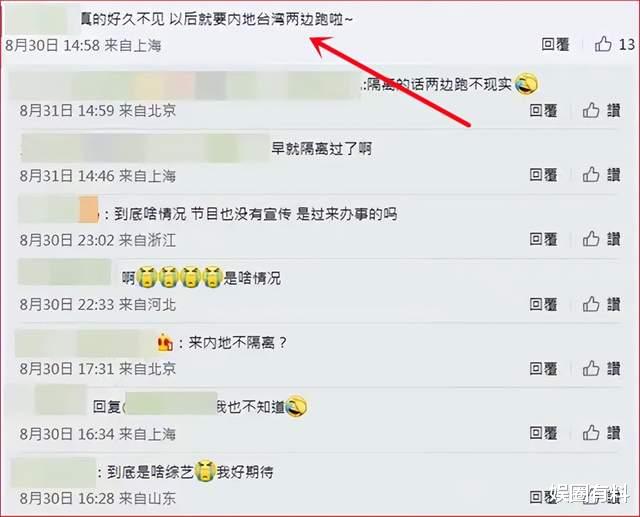Reply to the 来内地不隔离 comment
640x517 pixels.
(543, 368)
